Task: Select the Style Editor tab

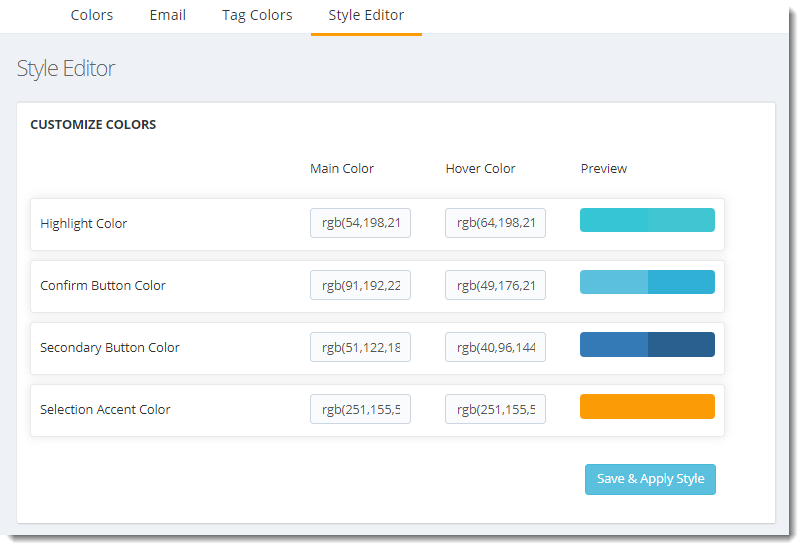Action: (x=366, y=15)
